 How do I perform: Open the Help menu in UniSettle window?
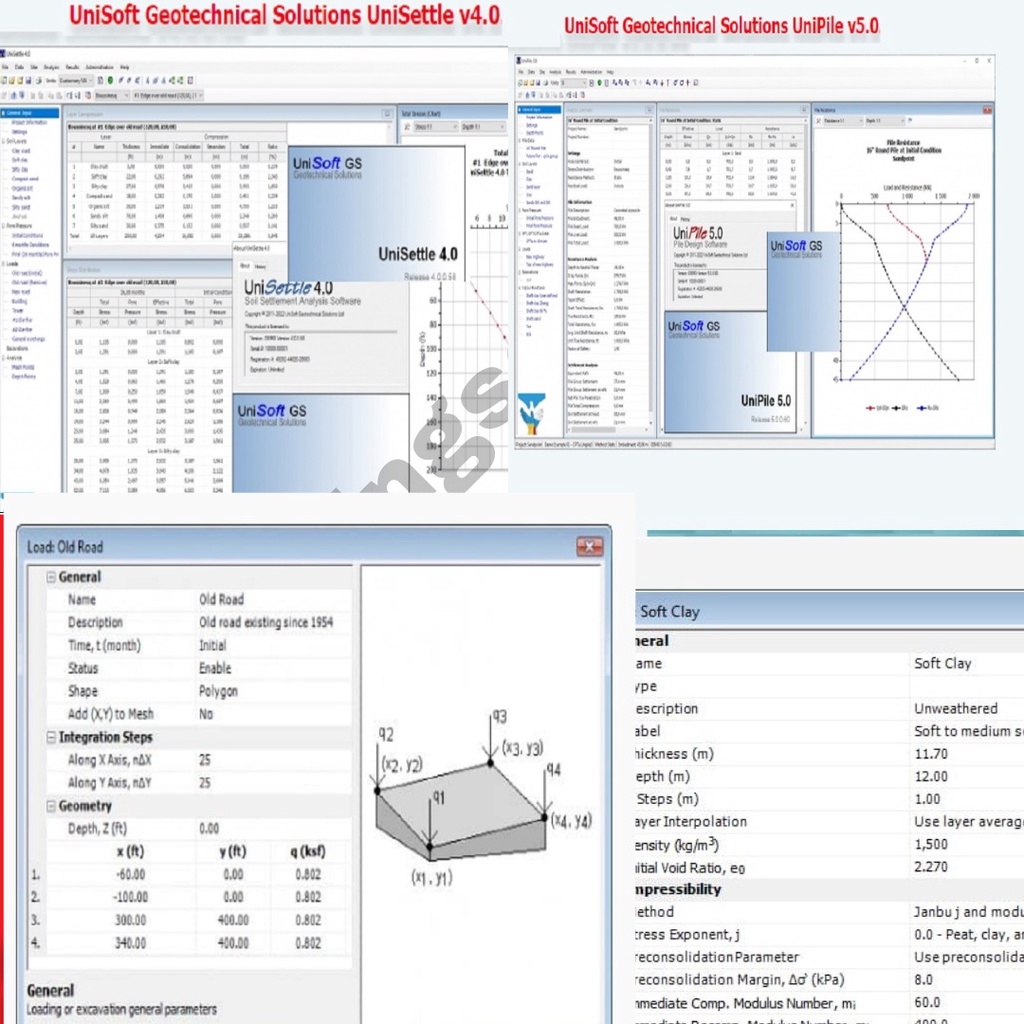[124, 67]
